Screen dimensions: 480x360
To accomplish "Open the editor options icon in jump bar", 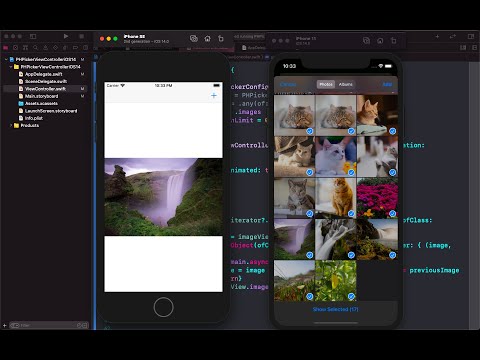I will (x=463, y=48).
